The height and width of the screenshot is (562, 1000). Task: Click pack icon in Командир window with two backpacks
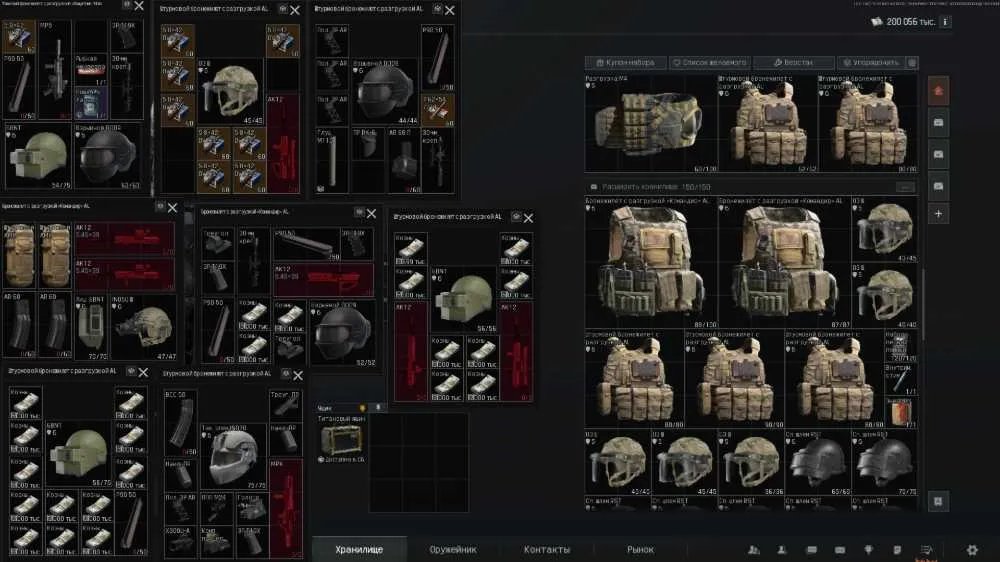pos(160,207)
